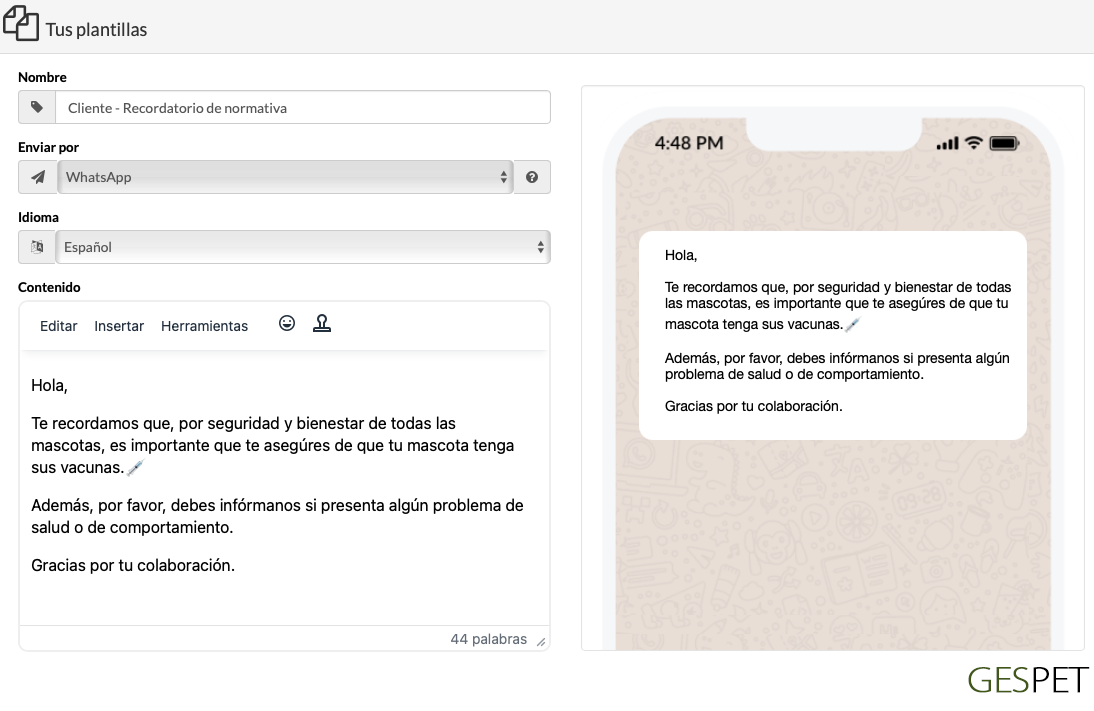
Task: Click the 44 palabras word count label
Action: tap(490, 639)
